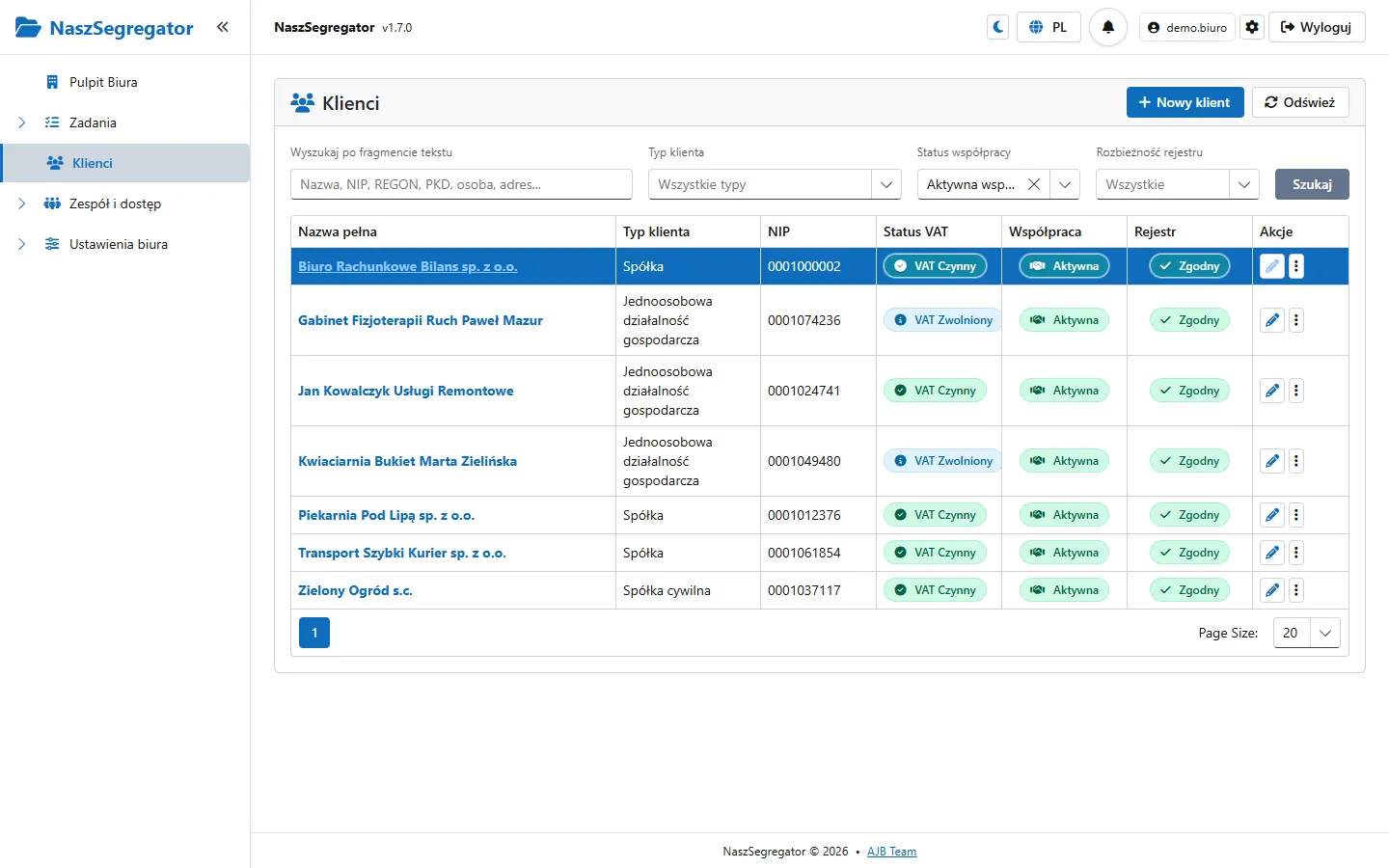Screen dimensions: 1389x868
Task: Open notifications bell
Action: tap(1108, 27)
